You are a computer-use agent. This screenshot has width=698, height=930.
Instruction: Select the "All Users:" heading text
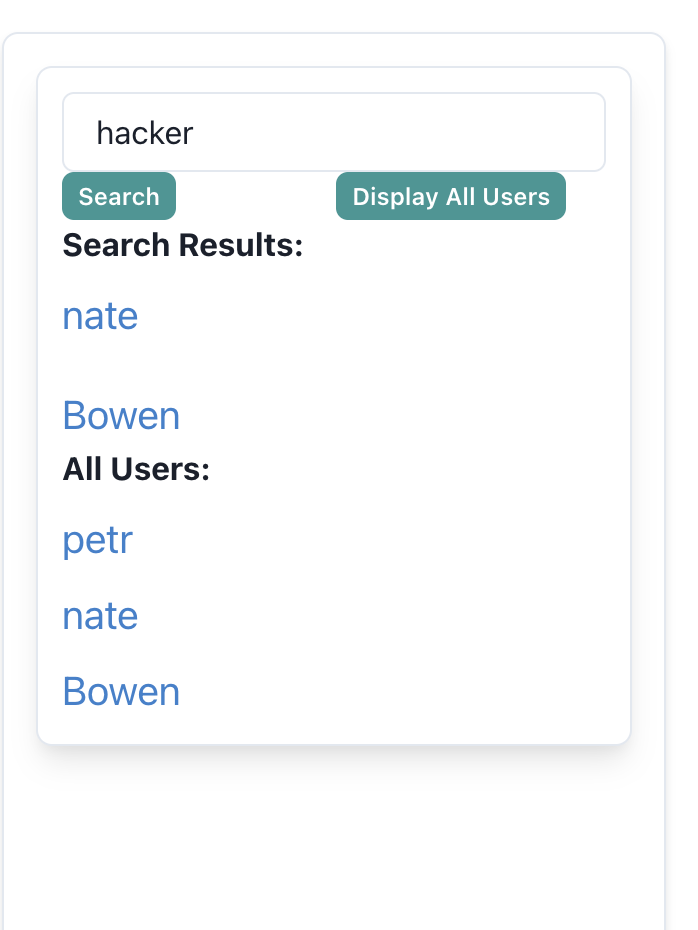pyautogui.click(x=136, y=469)
